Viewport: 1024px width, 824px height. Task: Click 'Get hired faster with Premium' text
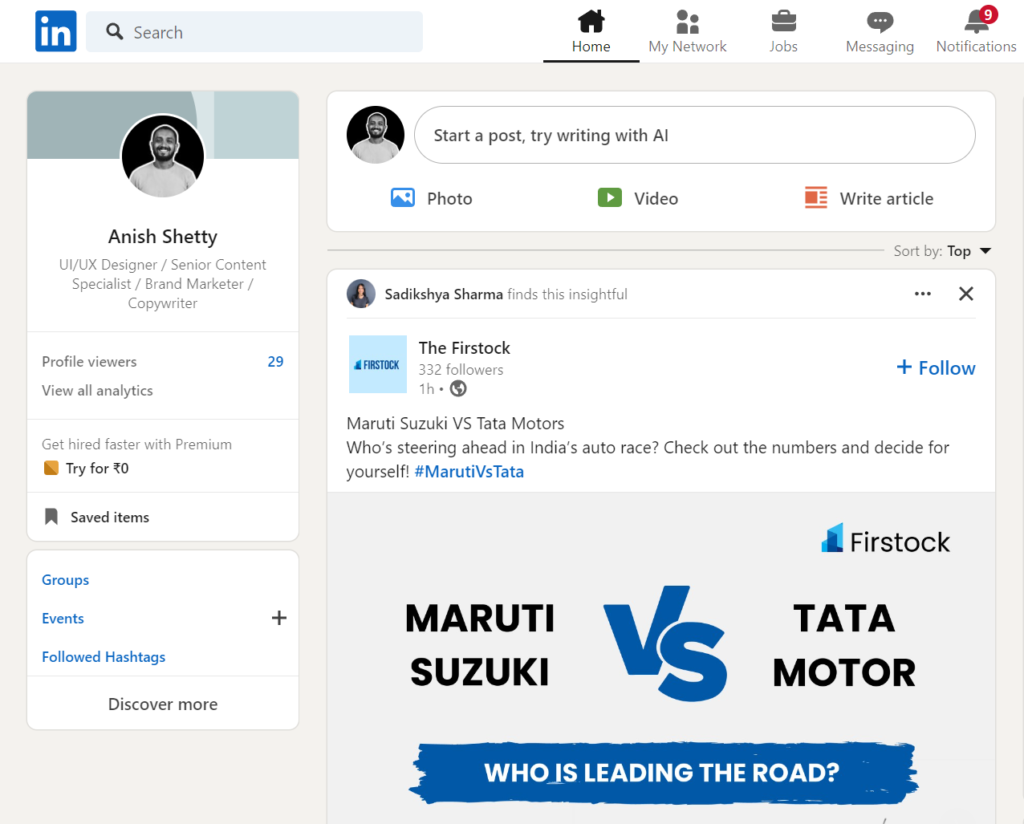[136, 444]
